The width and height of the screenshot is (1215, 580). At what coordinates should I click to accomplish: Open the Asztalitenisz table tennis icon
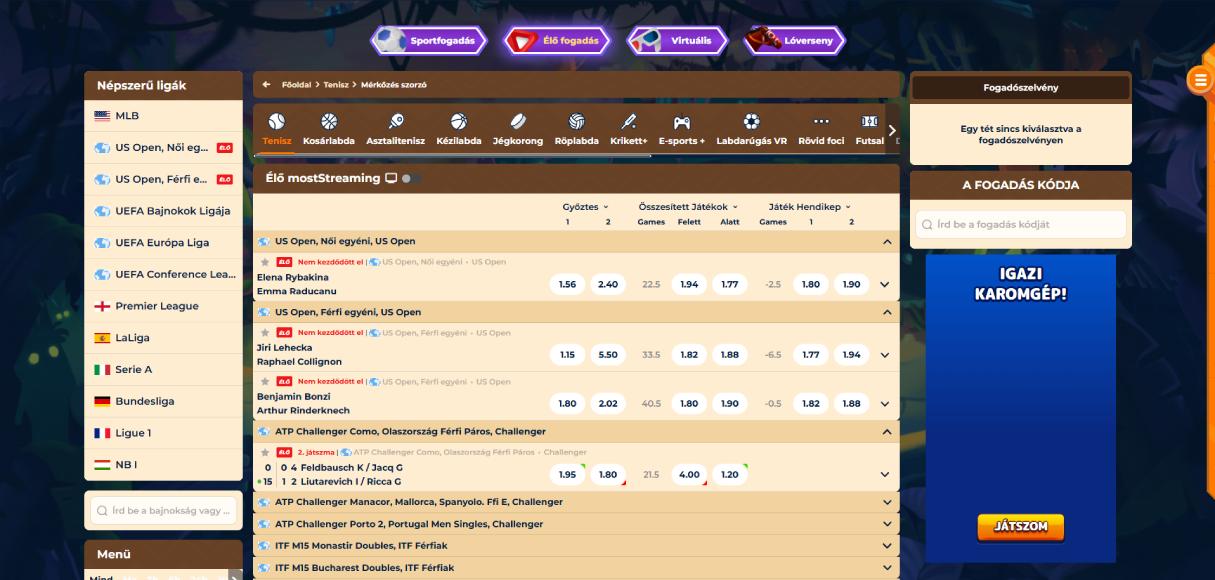click(395, 121)
